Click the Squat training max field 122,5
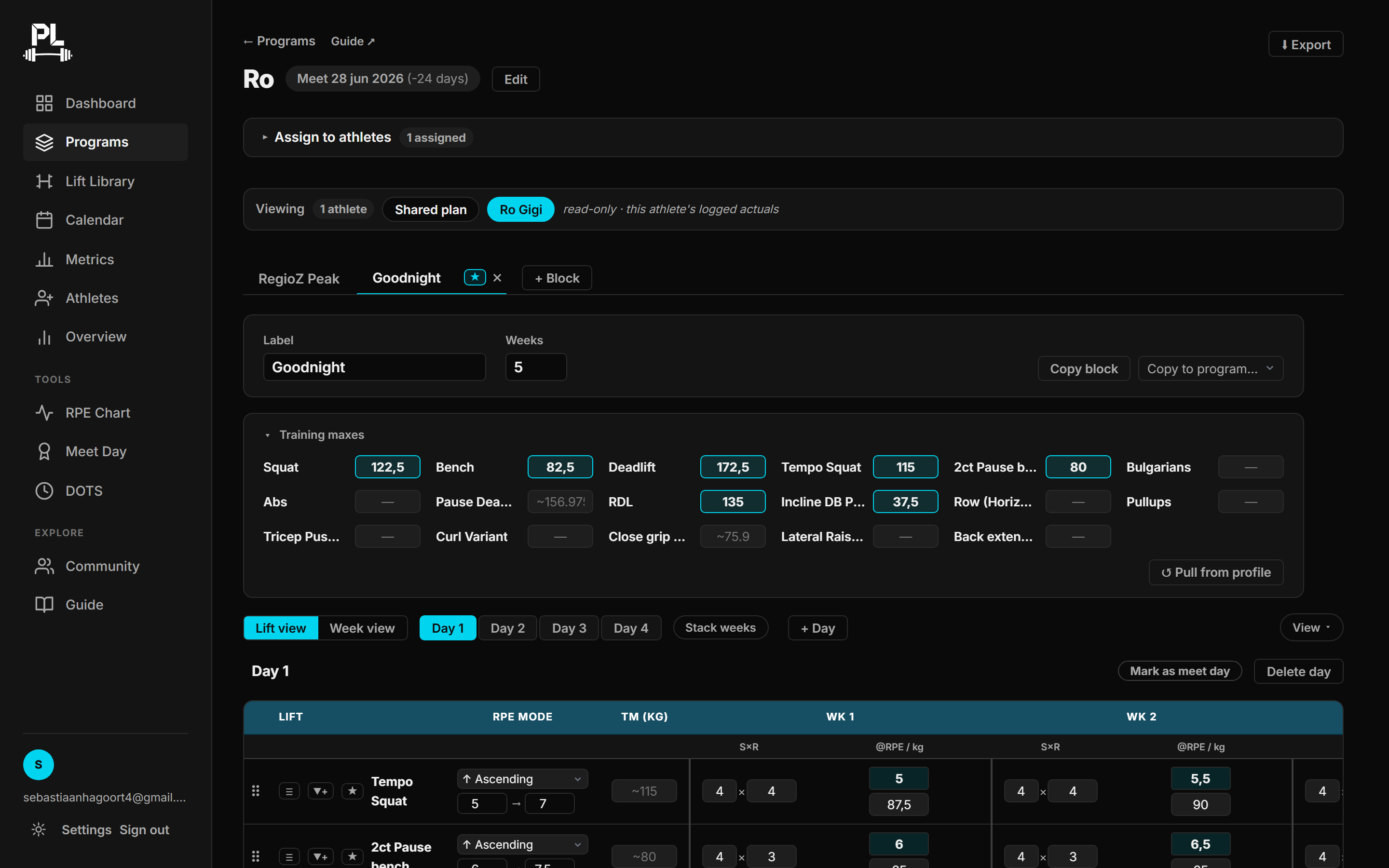 [x=387, y=467]
